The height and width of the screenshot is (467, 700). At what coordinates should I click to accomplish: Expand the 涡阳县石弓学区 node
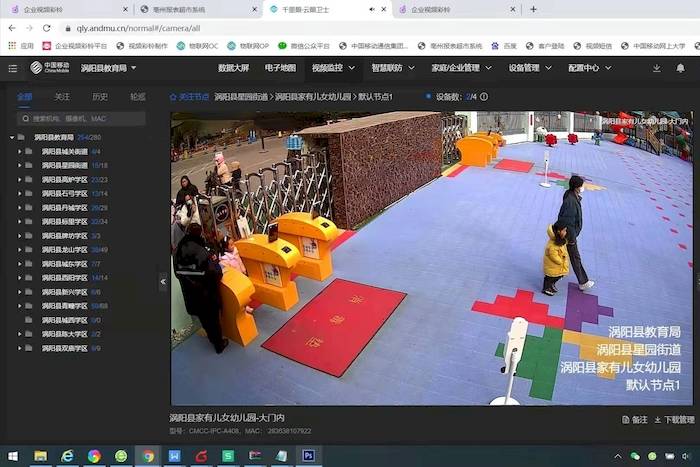(x=20, y=194)
